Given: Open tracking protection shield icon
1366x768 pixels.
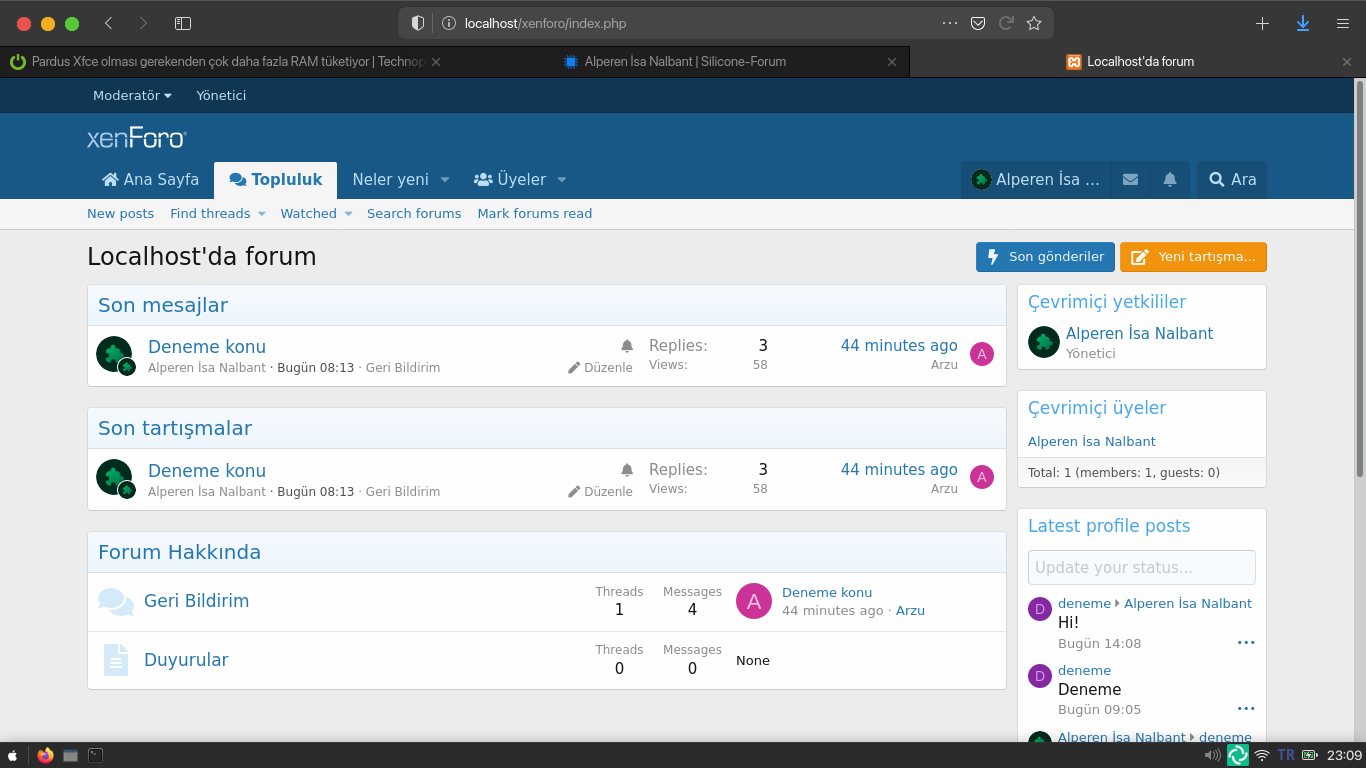Looking at the screenshot, I should 418,23.
